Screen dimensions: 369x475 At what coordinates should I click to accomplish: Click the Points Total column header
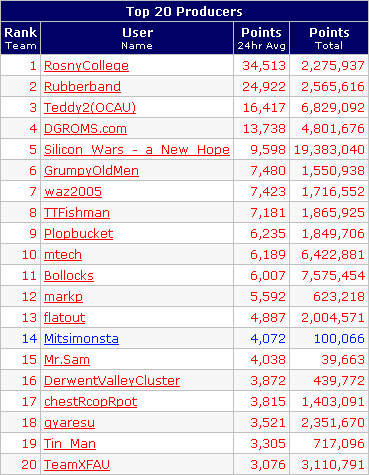click(329, 38)
